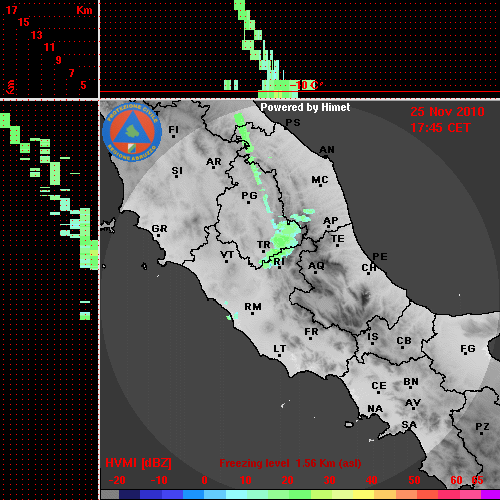Click the FI city marker
The image size is (500, 500).
(x=173, y=136)
